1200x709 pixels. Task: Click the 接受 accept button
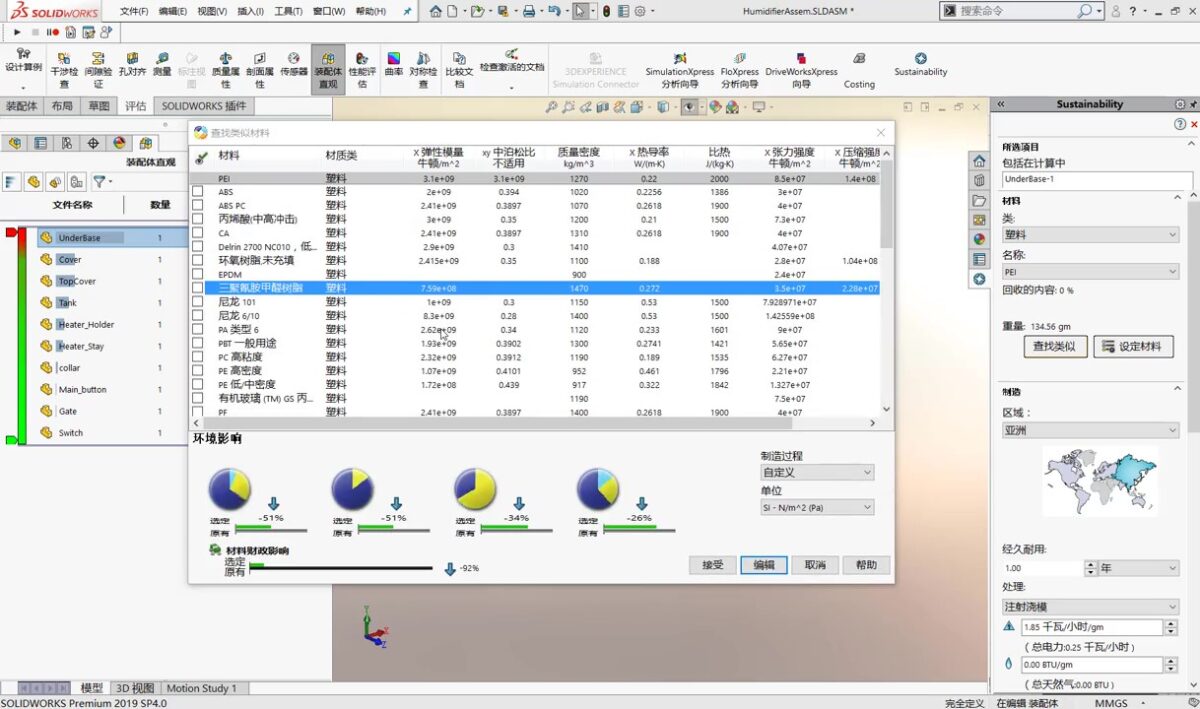[712, 565]
